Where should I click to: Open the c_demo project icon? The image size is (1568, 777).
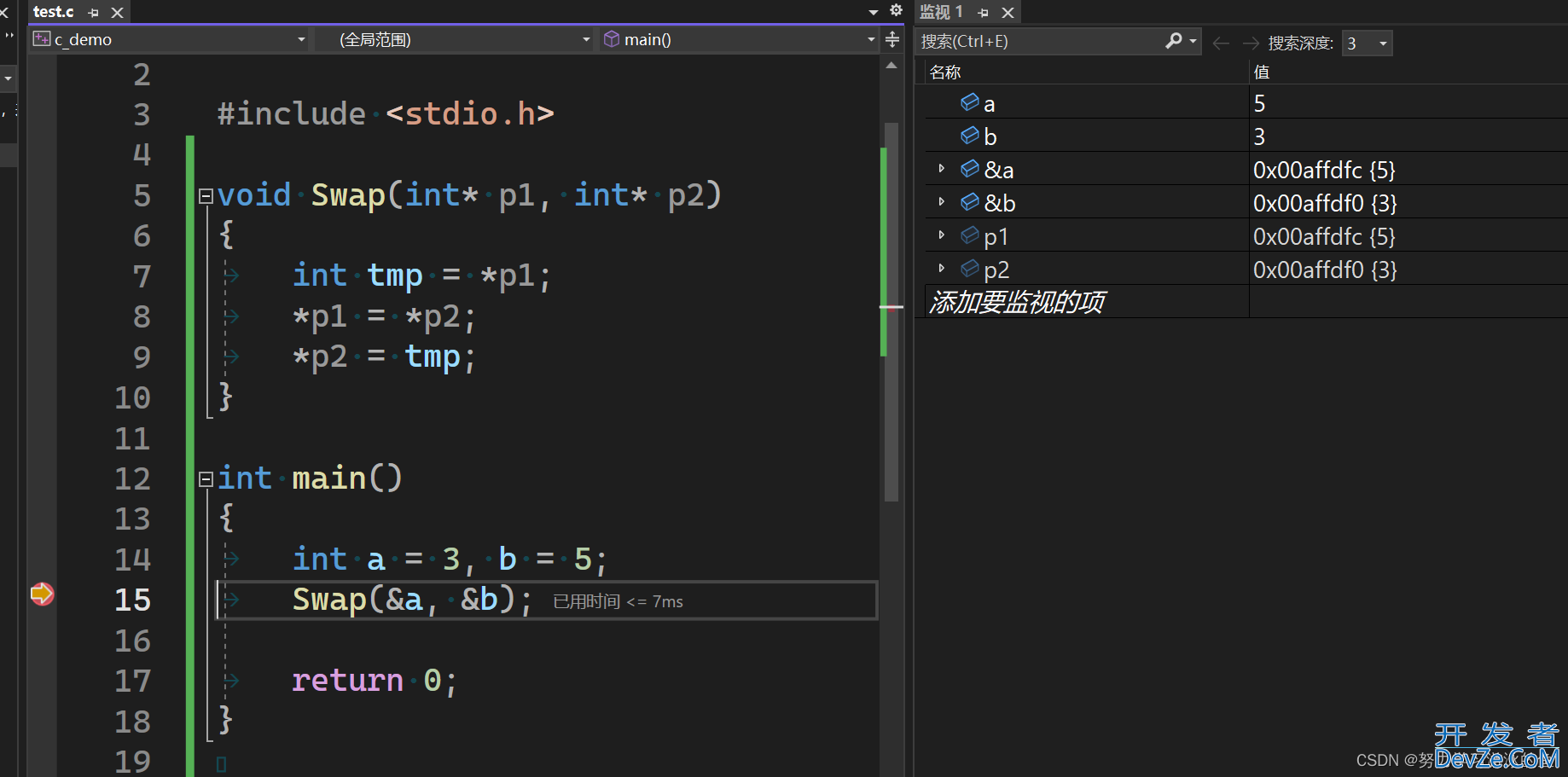pos(41,38)
